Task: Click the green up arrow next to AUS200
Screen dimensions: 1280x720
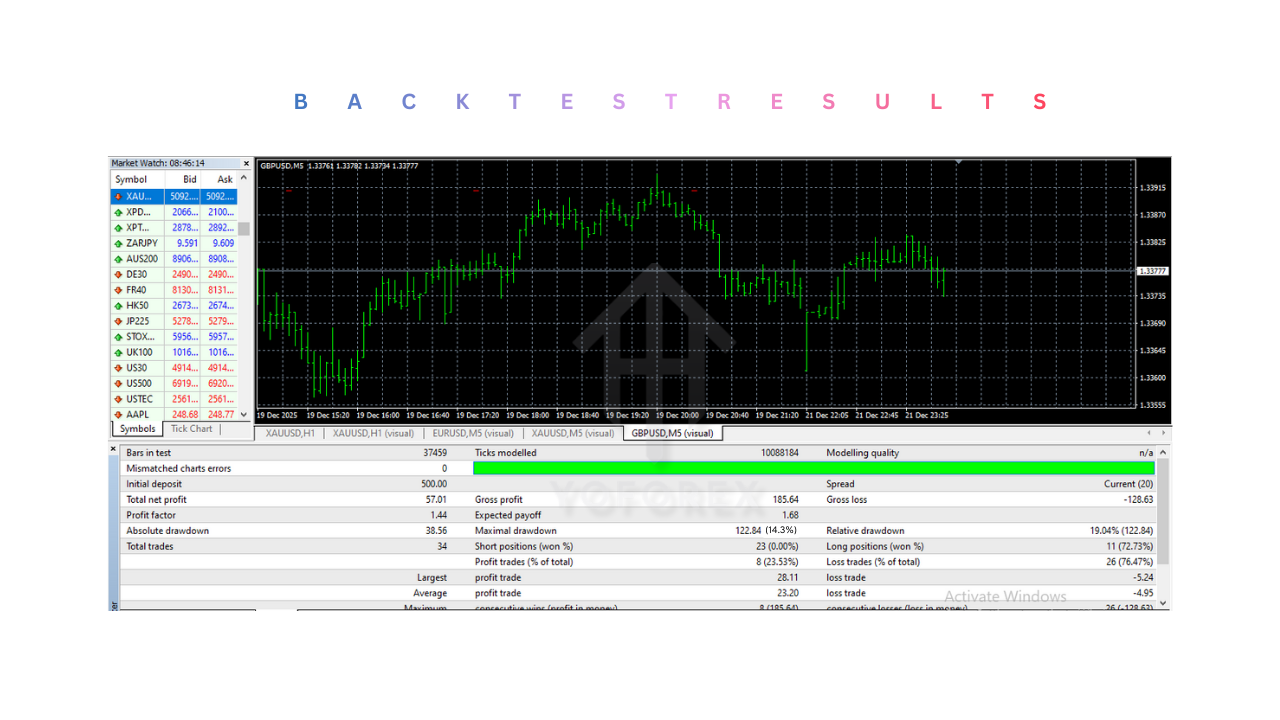Action: coord(119,258)
